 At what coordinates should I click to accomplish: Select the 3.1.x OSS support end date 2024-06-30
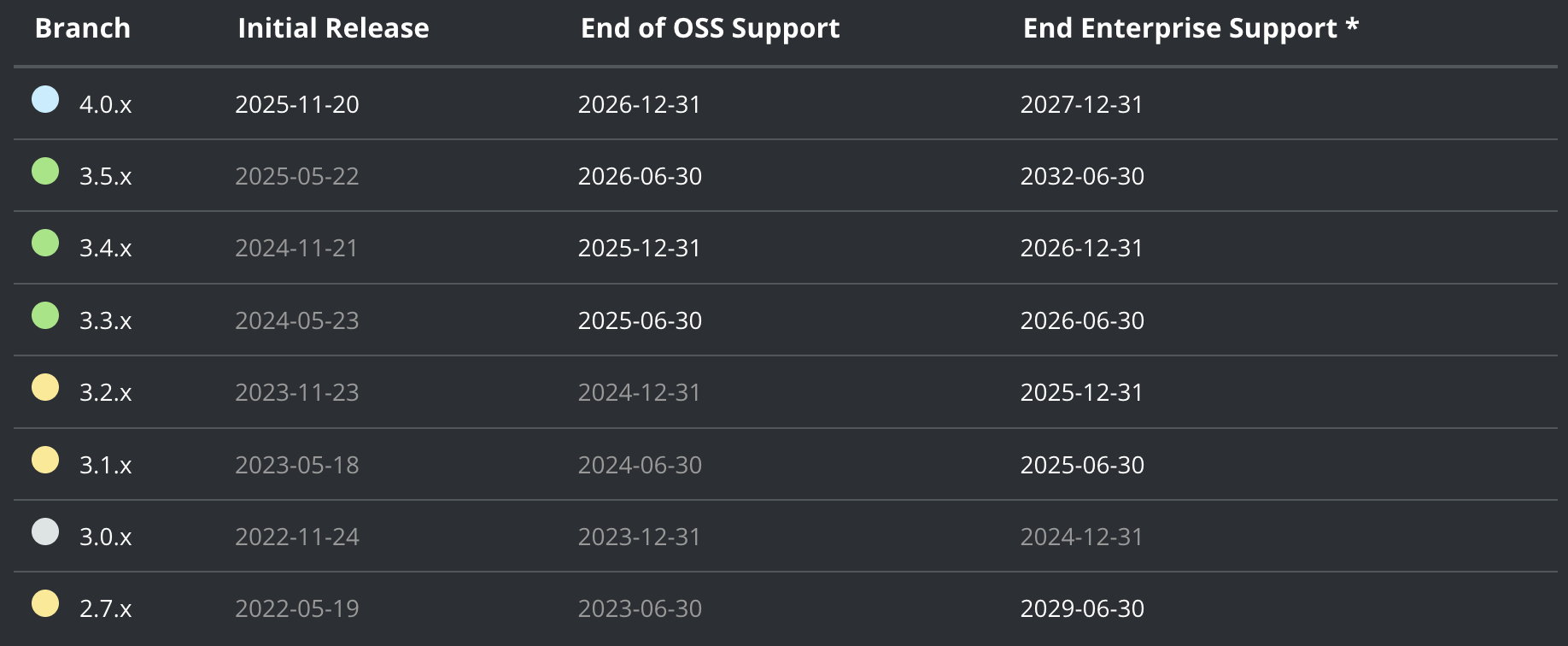point(640,465)
